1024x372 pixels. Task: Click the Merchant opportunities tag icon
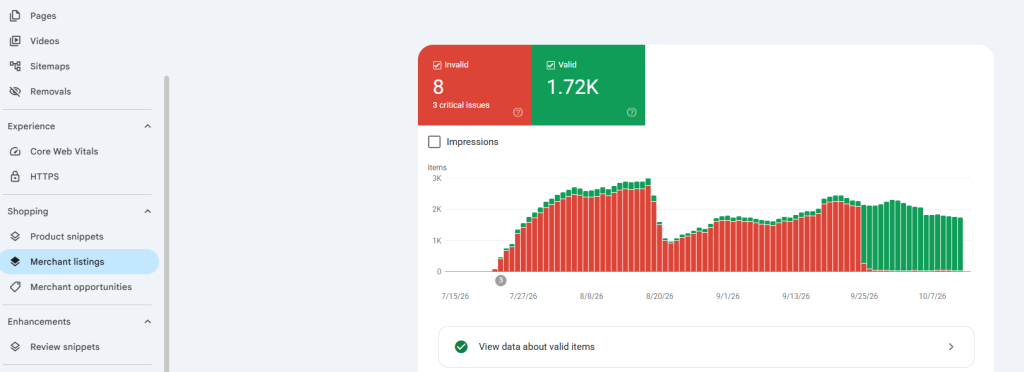tap(15, 287)
